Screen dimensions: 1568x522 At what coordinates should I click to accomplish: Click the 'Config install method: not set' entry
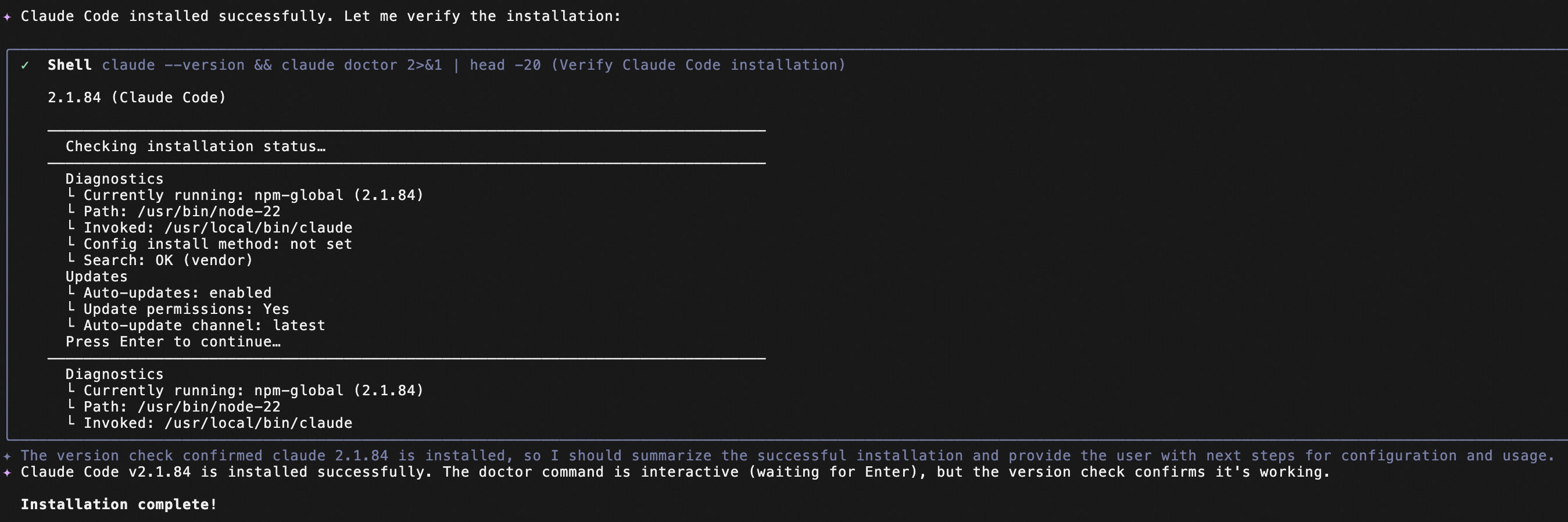pos(217,244)
